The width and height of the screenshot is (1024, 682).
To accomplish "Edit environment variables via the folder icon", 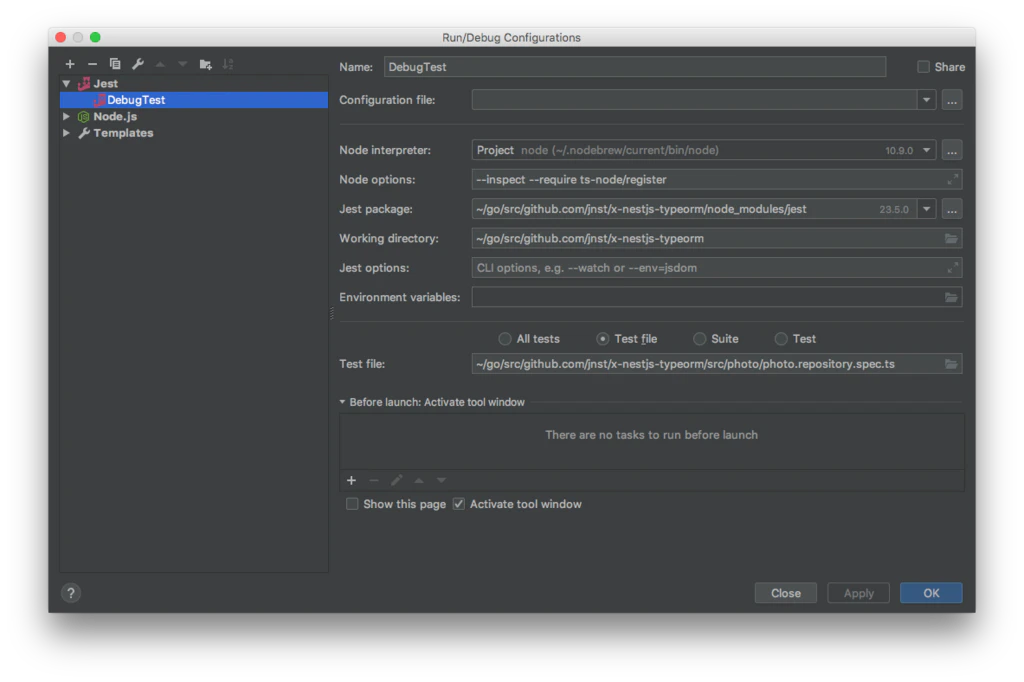I will click(951, 297).
